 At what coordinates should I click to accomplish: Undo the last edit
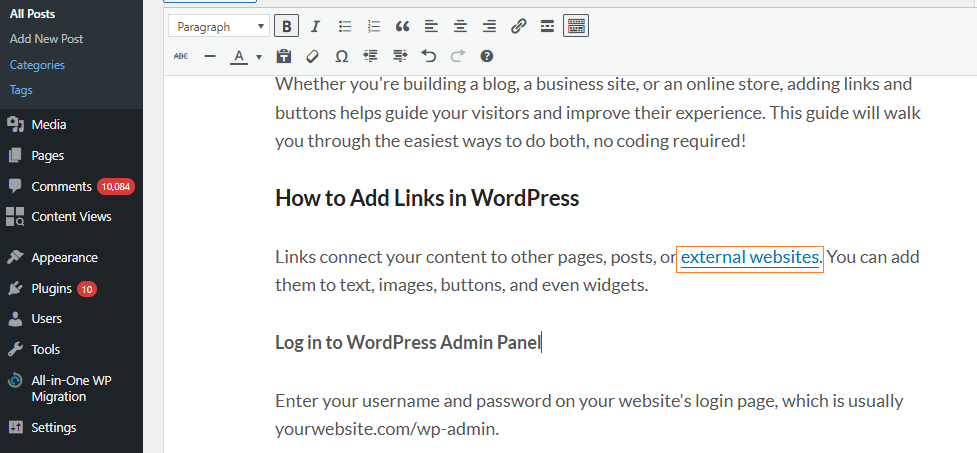(x=429, y=56)
